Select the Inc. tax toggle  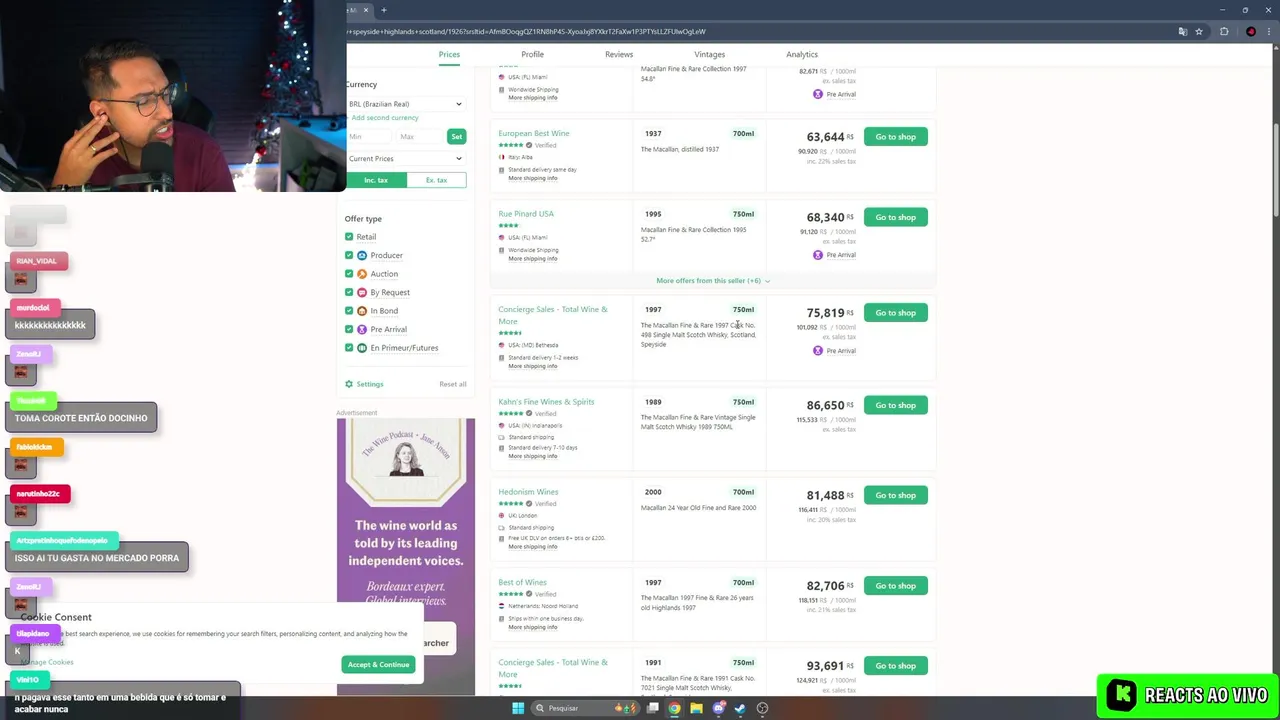click(376, 180)
